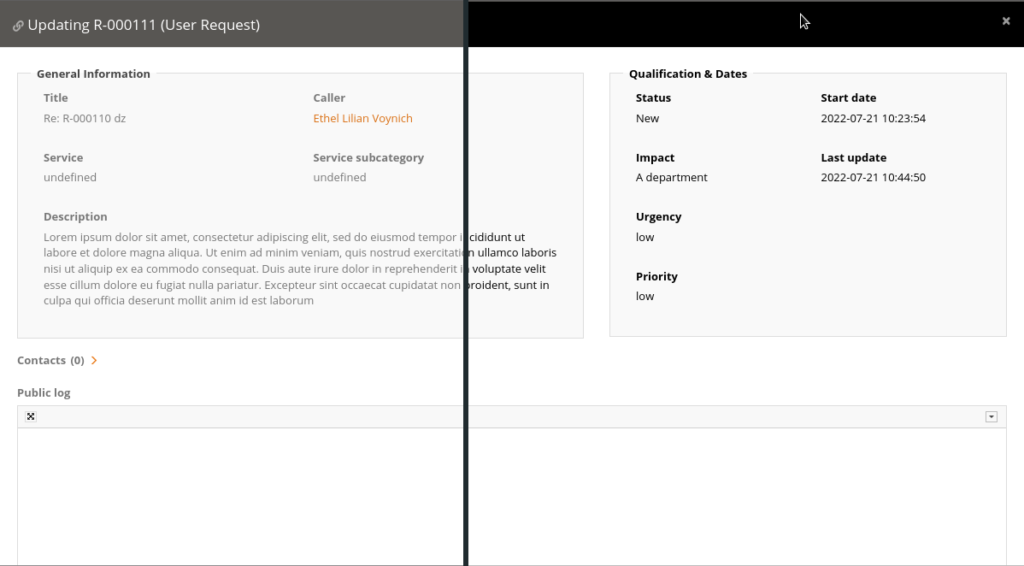Click the Status value New
Viewport: 1024px width, 566px height.
tap(647, 118)
